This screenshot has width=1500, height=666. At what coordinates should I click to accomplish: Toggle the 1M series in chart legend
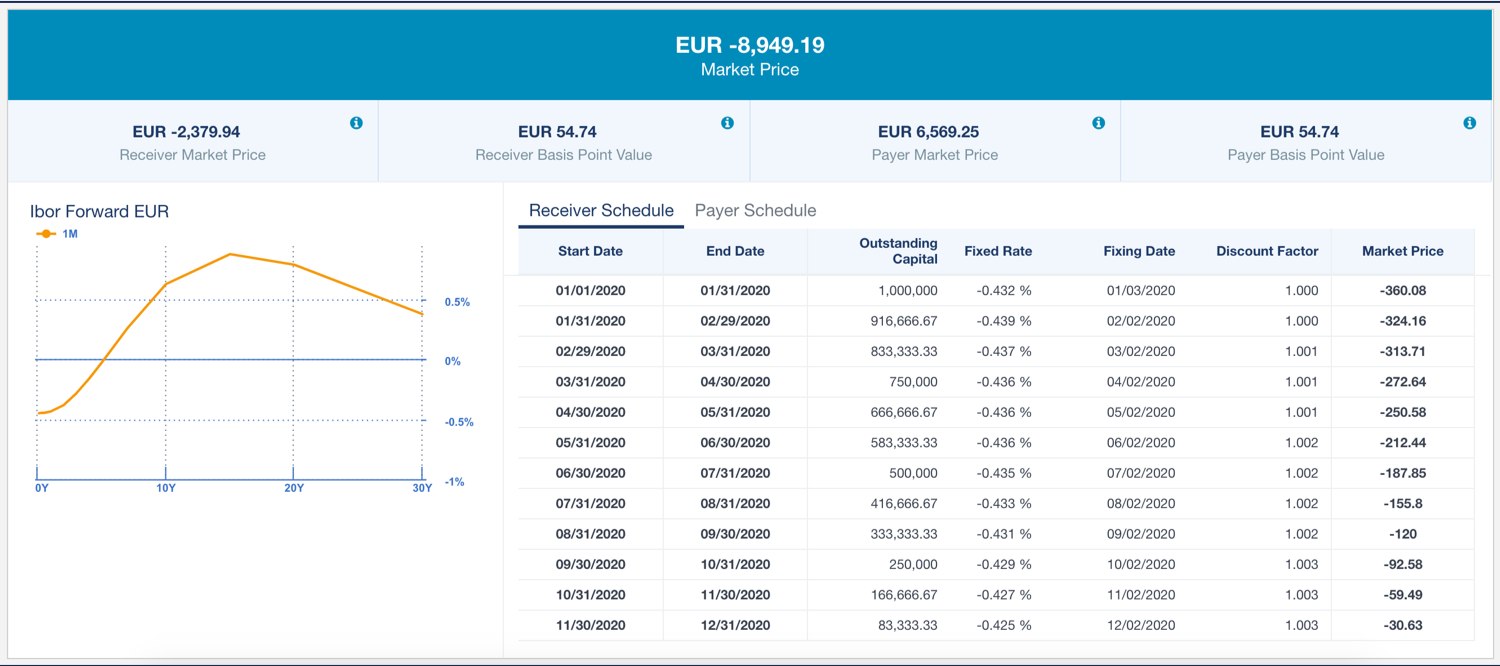[60, 233]
